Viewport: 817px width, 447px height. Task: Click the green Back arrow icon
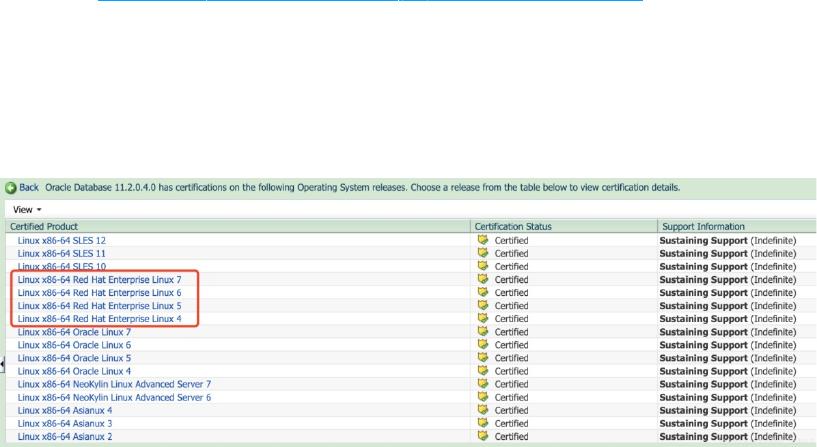pos(11,188)
